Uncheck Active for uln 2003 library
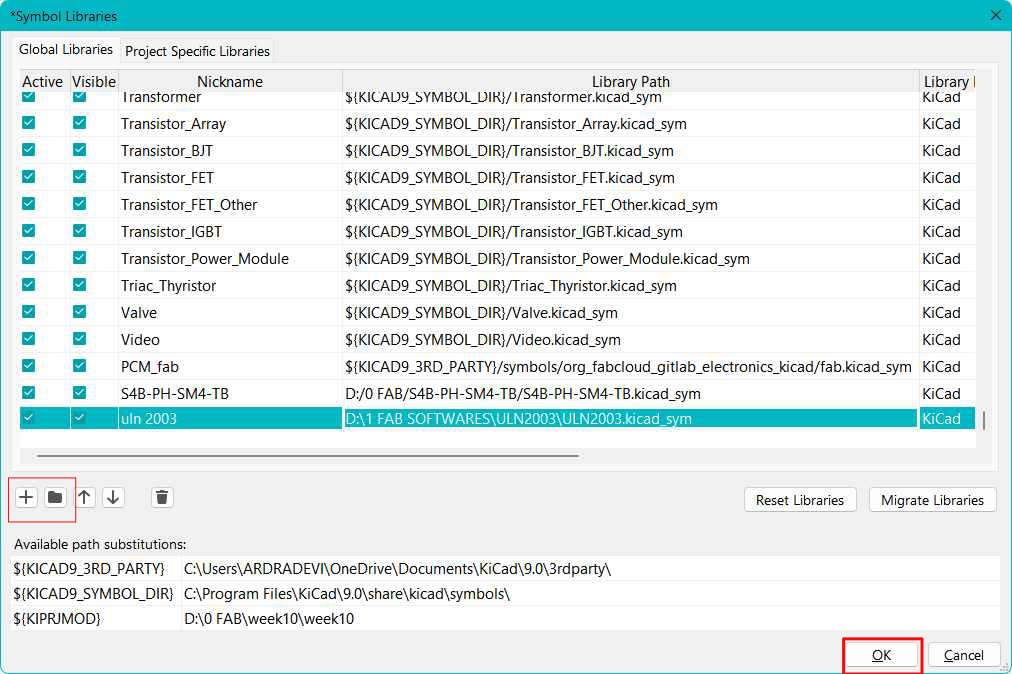This screenshot has width=1012, height=674. (x=28, y=418)
